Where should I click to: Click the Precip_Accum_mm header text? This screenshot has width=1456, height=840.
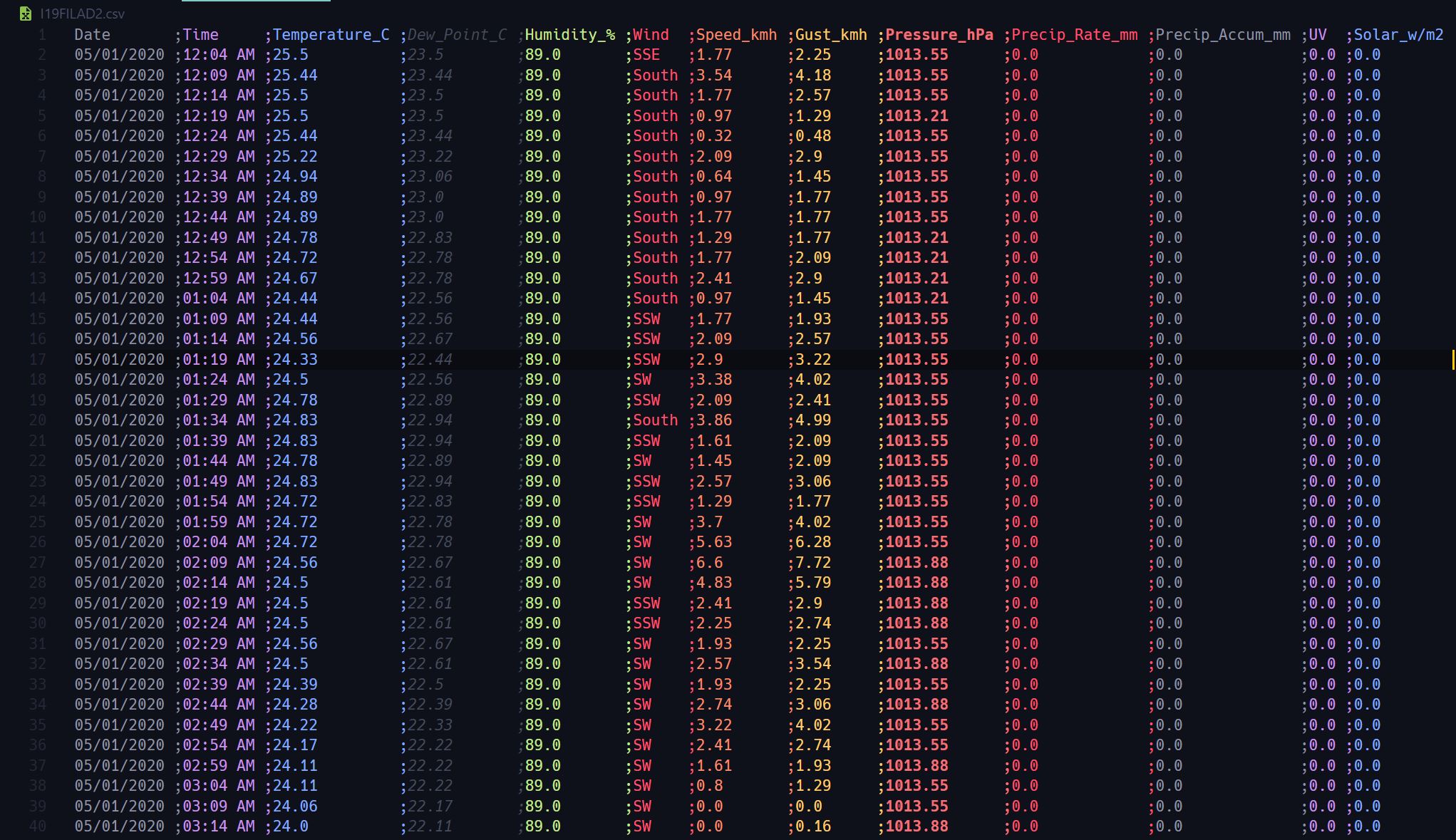[x=1222, y=35]
